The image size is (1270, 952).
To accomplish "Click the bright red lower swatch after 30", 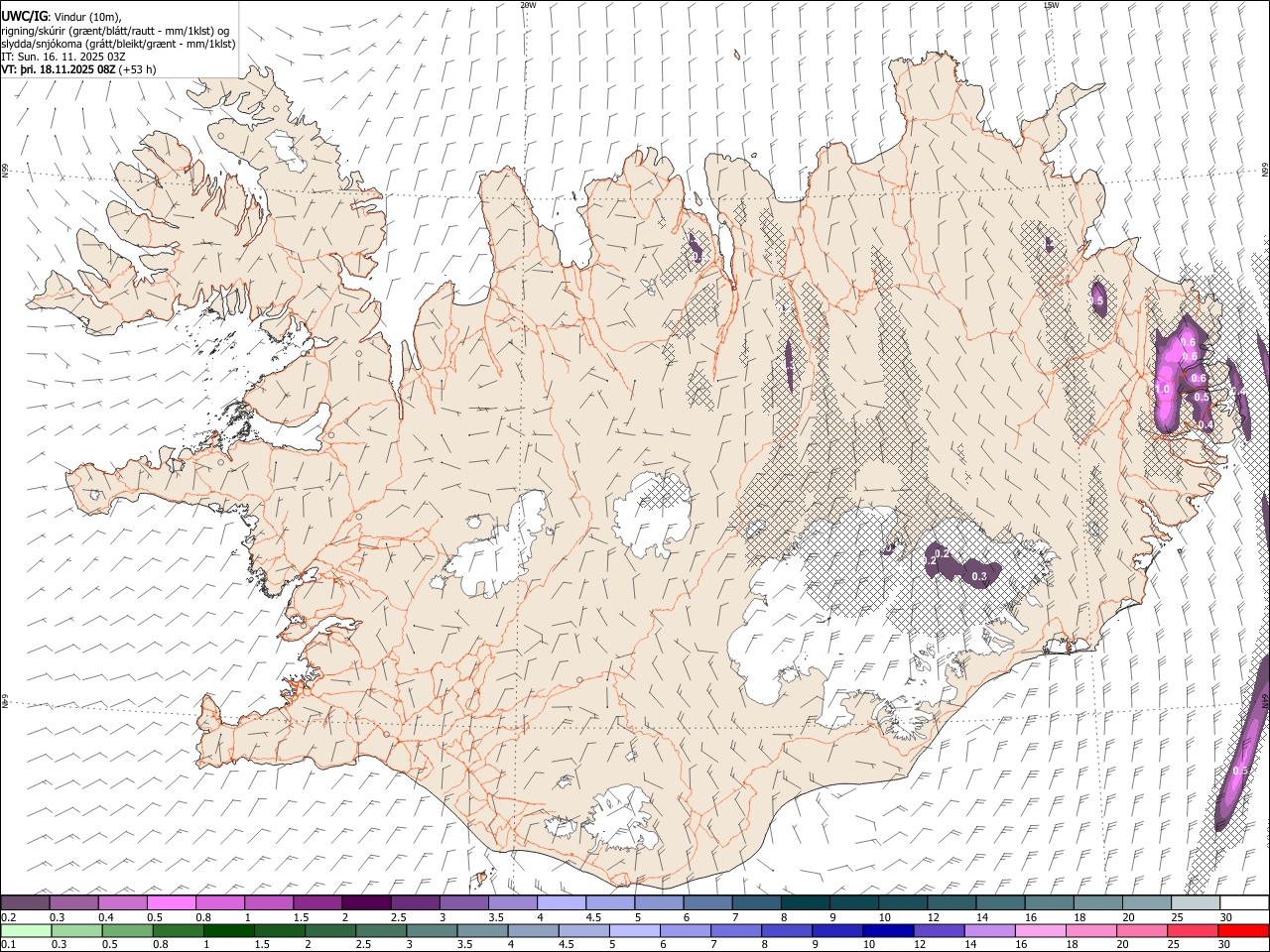I will point(1243,930).
